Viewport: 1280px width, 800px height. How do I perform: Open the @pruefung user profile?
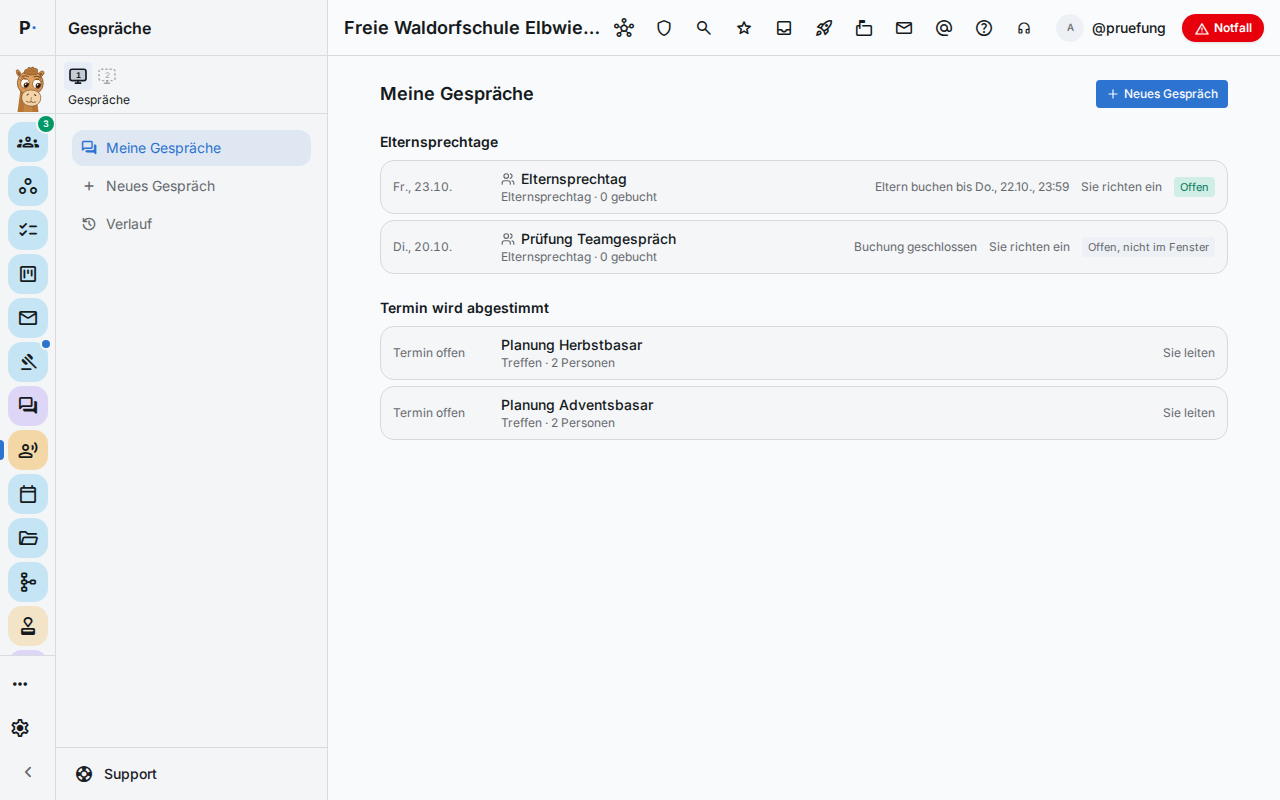pyautogui.click(x=1112, y=28)
